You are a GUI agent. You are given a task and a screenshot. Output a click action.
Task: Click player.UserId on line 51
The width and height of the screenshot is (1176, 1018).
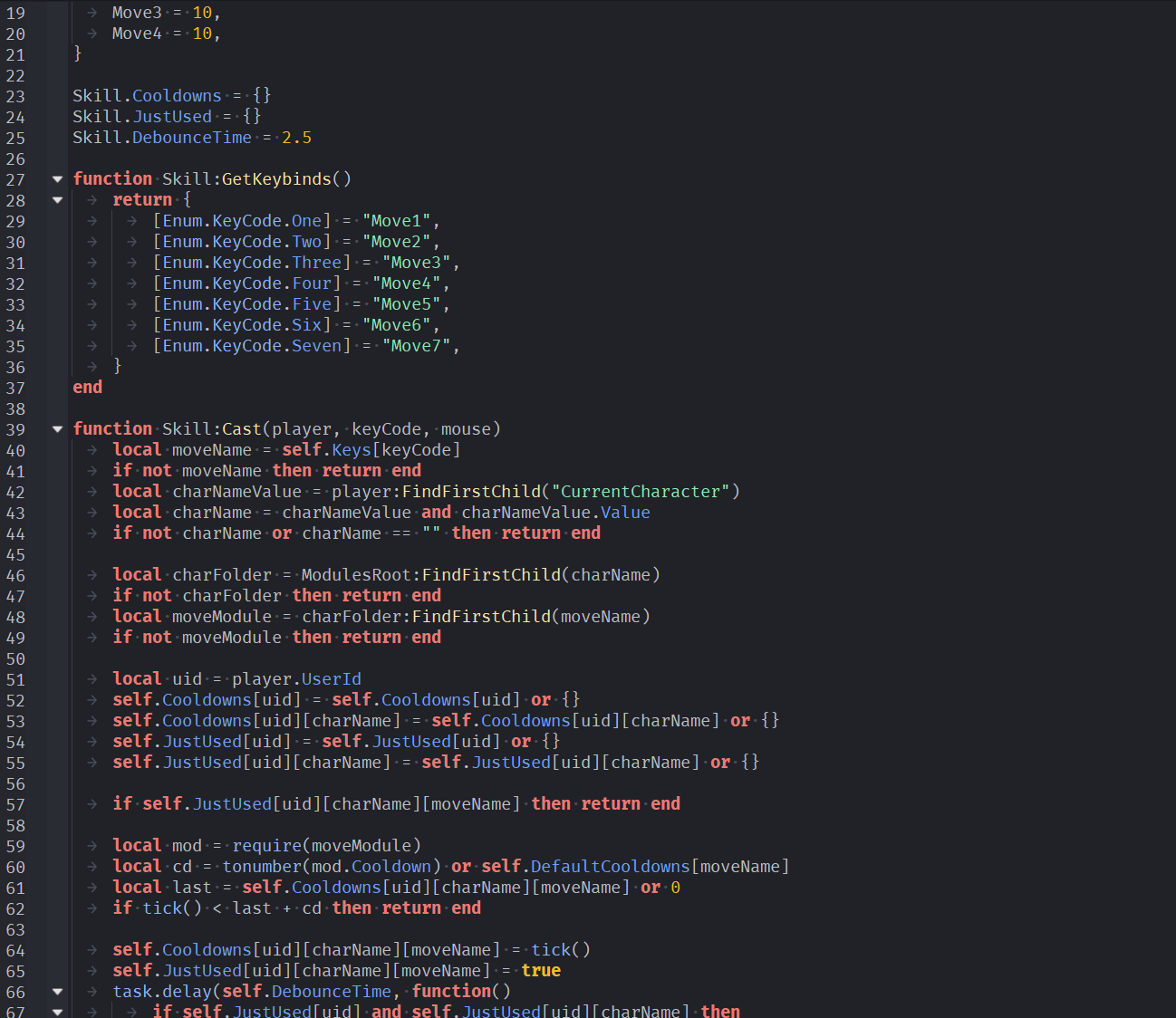[x=296, y=679]
